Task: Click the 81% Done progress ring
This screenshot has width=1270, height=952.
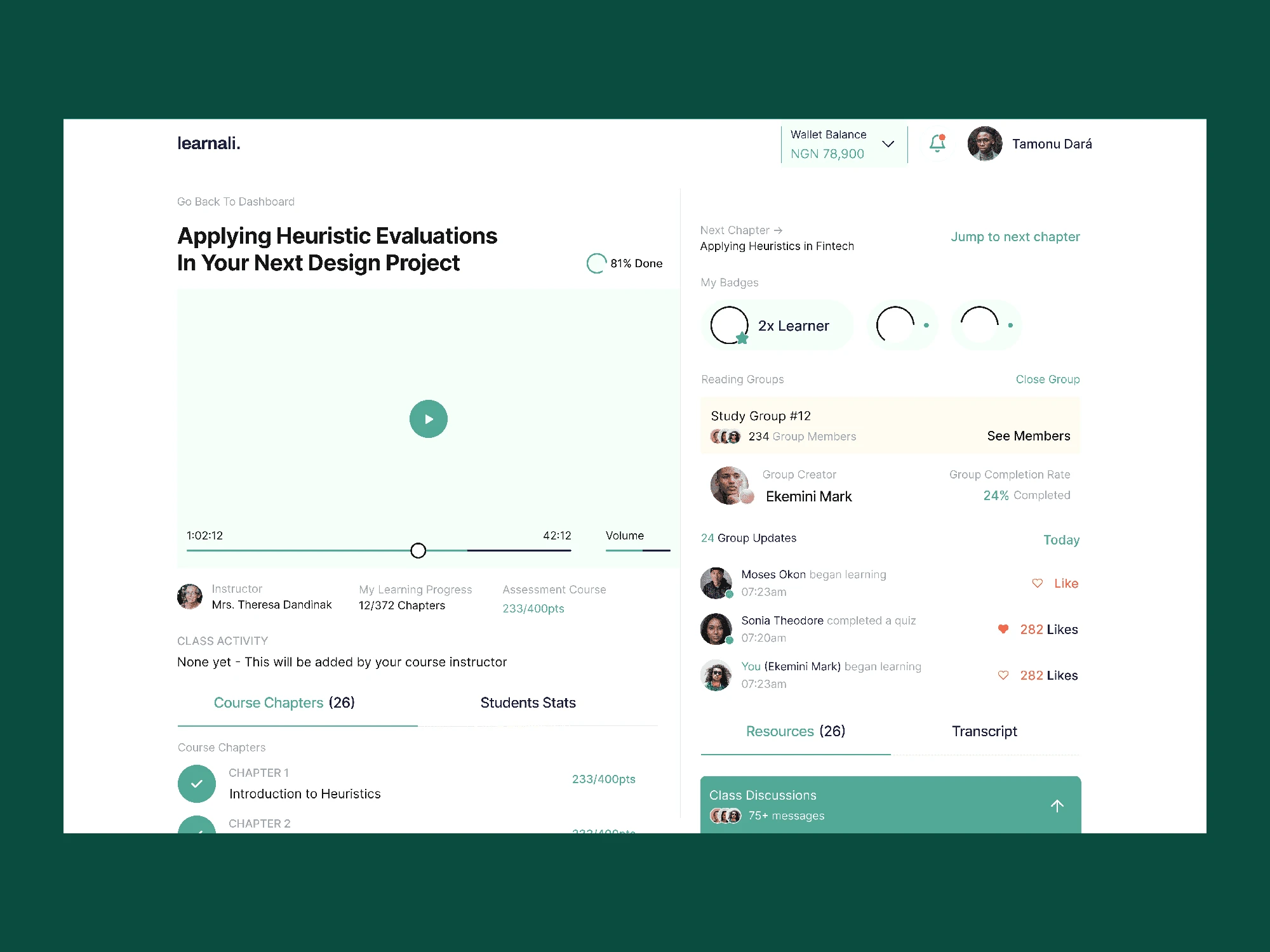Action: [596, 263]
